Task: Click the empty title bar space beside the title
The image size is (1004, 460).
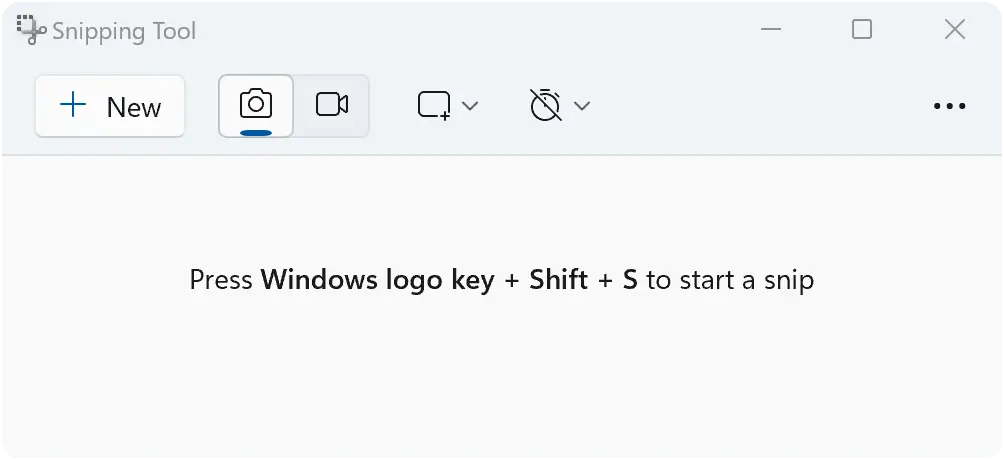Action: pyautogui.click(x=474, y=30)
